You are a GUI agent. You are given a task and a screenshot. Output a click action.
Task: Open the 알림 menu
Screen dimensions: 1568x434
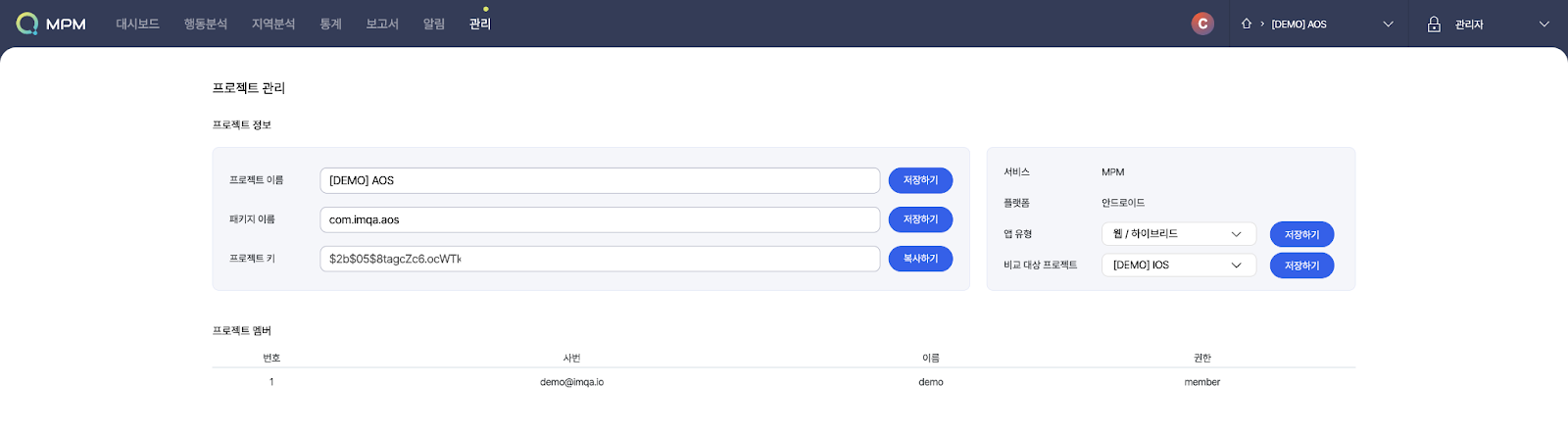[434, 24]
